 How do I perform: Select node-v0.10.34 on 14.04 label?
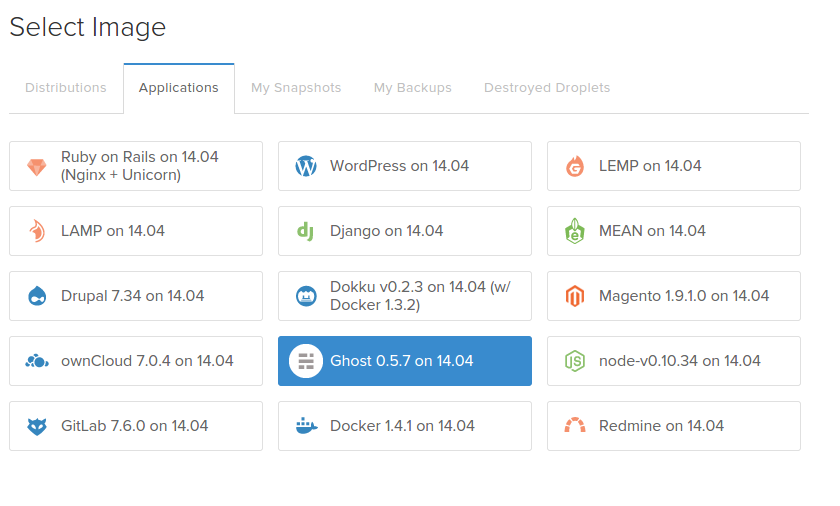pyautogui.click(x=680, y=361)
